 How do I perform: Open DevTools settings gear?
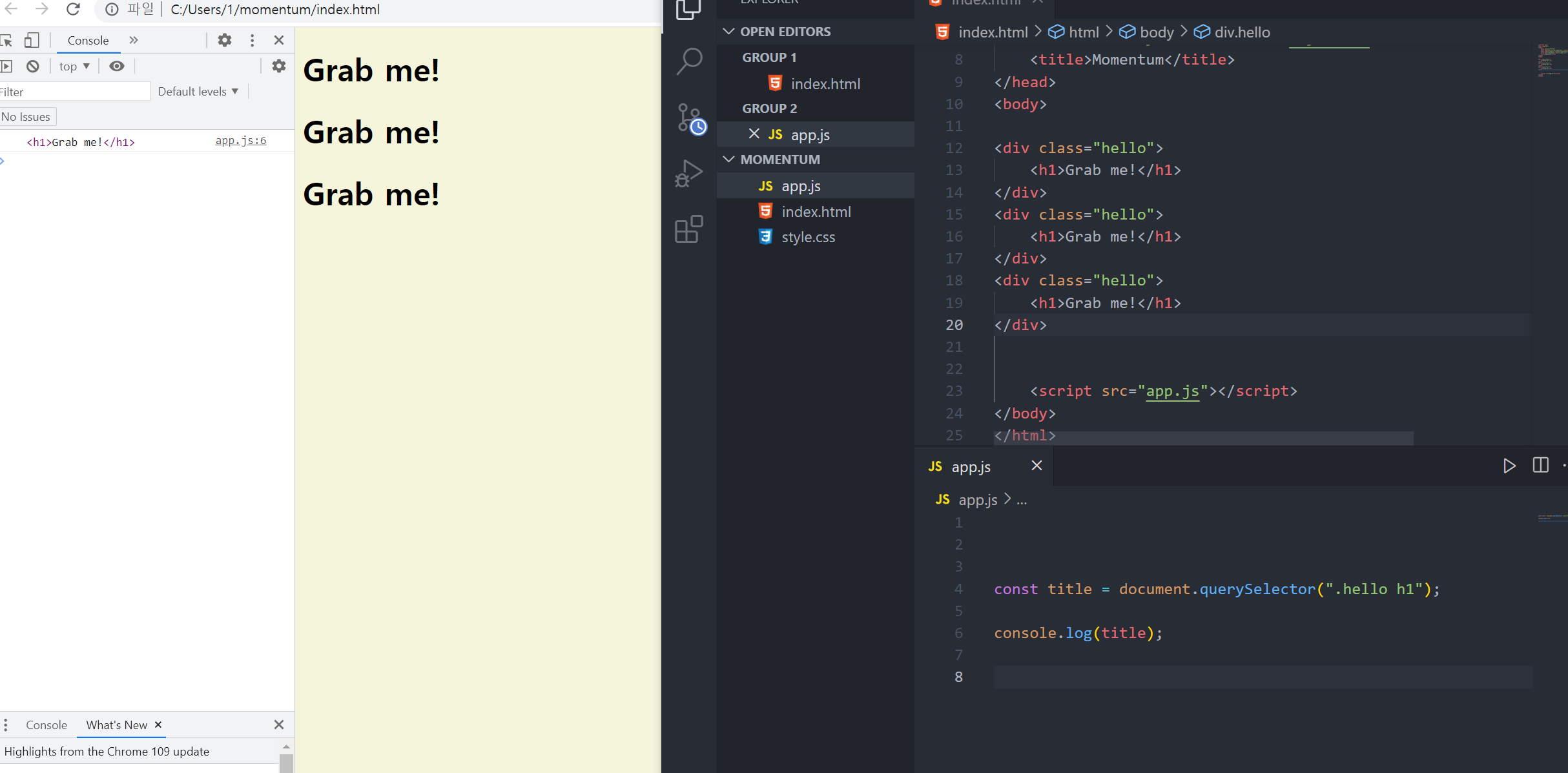224,40
